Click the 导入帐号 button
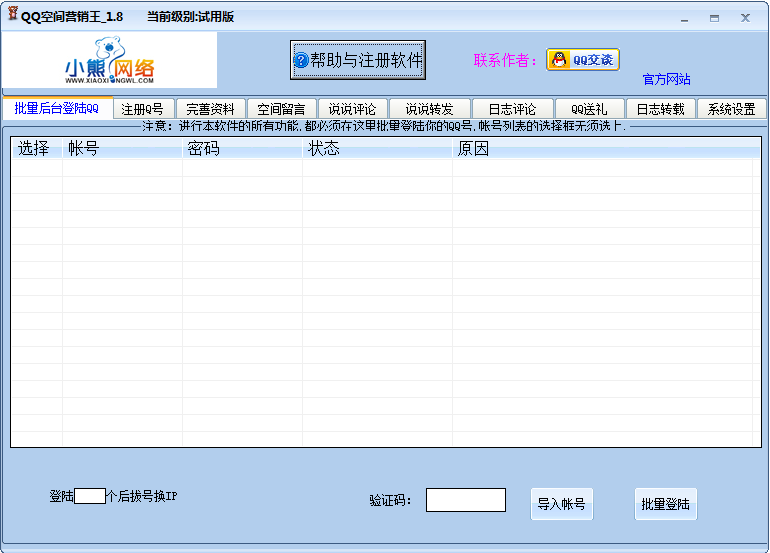 [562, 504]
